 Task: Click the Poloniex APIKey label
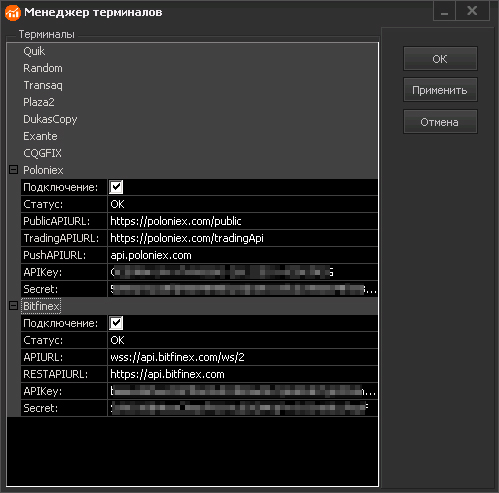click(x=43, y=272)
